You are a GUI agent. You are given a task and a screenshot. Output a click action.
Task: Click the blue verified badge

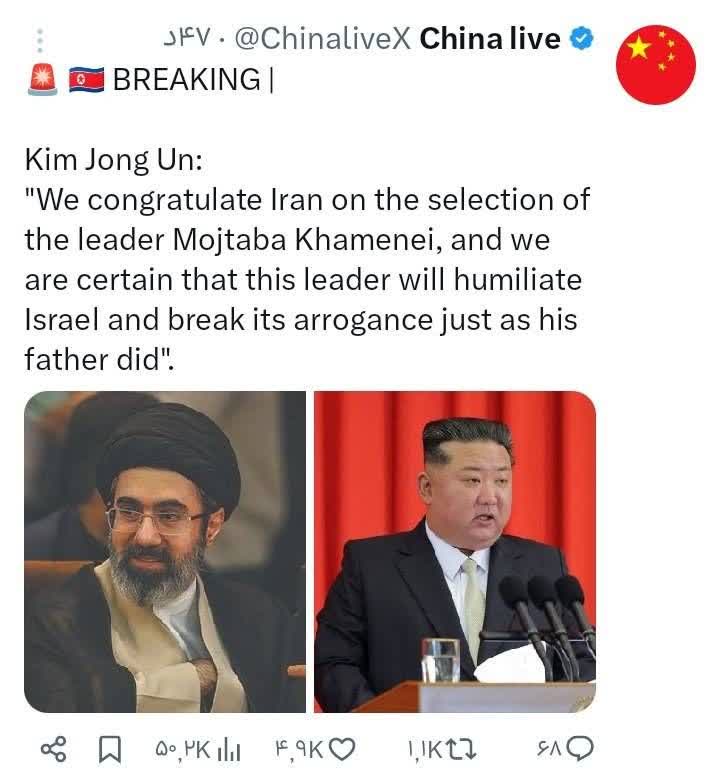tap(581, 39)
